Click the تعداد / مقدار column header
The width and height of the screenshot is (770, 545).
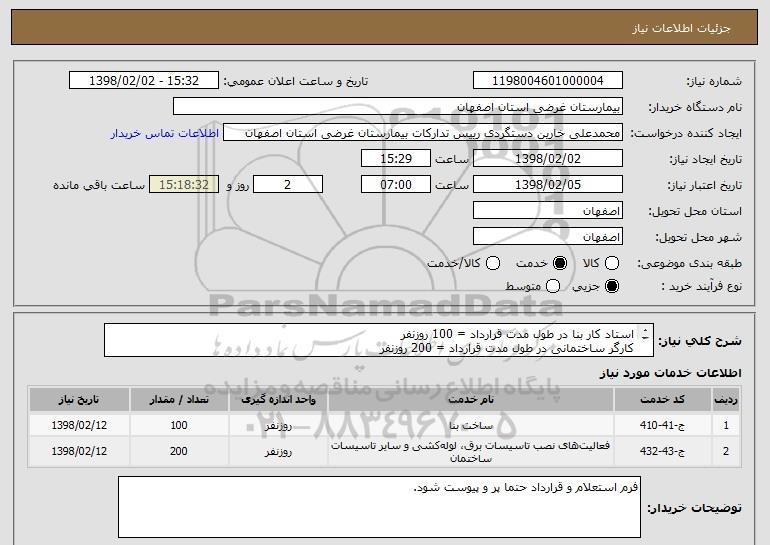(x=179, y=400)
